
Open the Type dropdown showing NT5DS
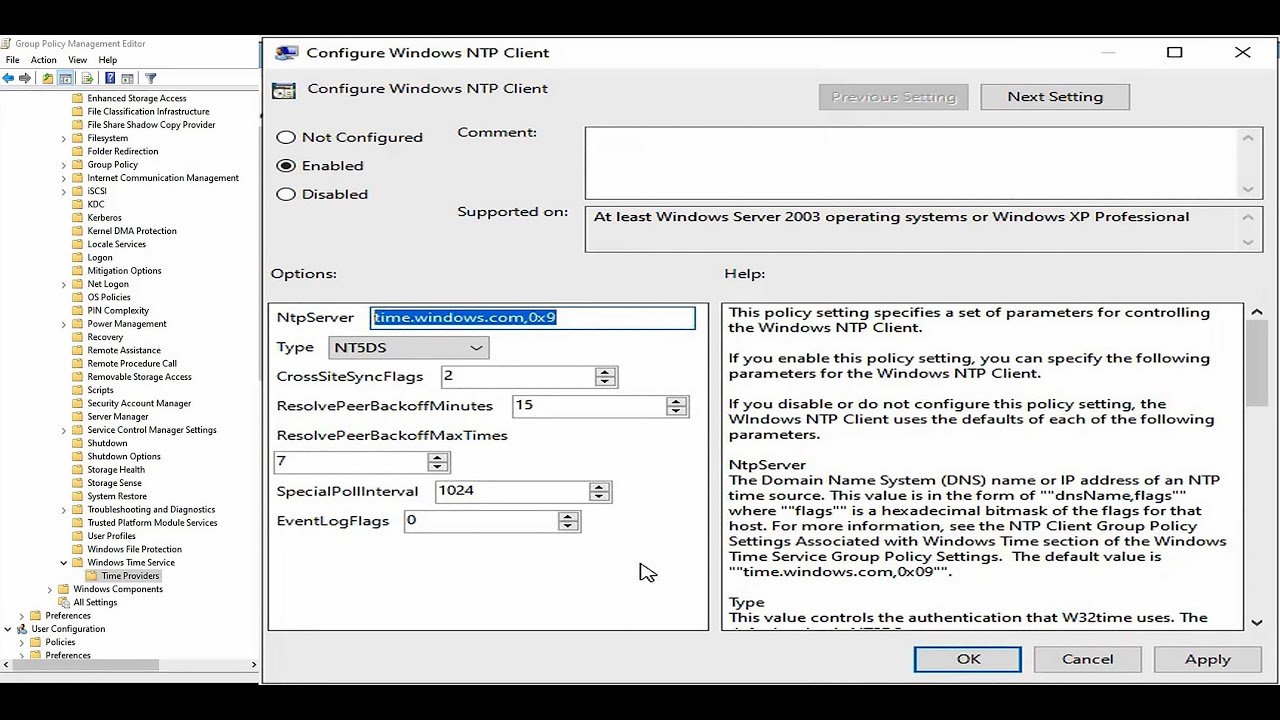408,347
